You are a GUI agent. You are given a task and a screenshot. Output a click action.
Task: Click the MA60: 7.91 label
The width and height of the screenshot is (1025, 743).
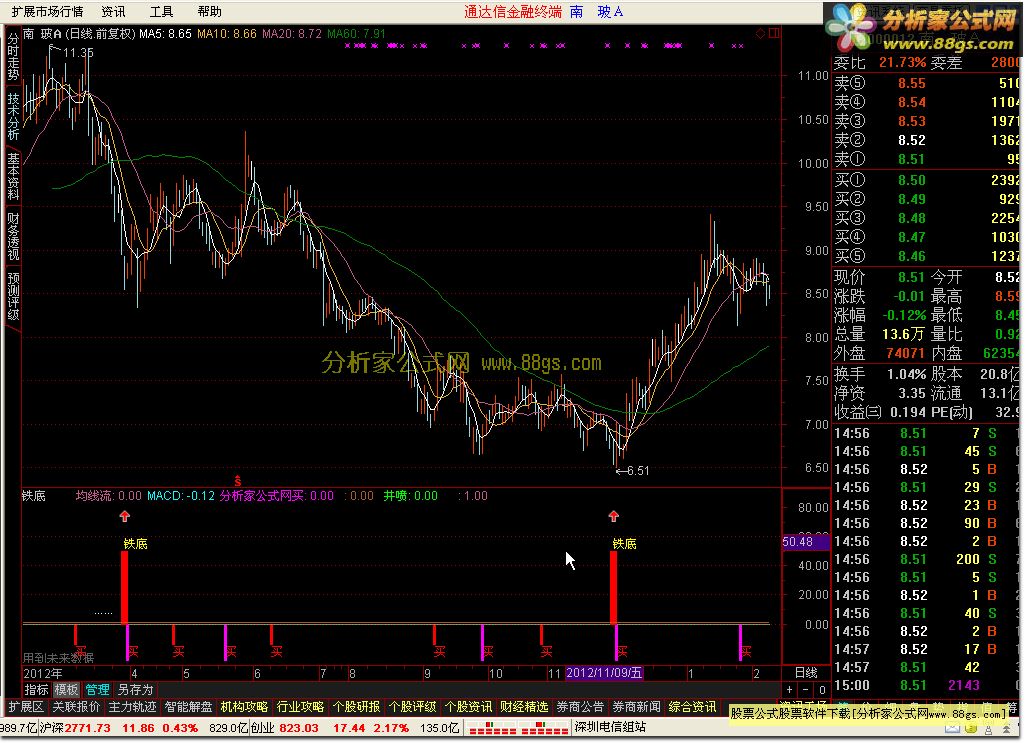(357, 33)
